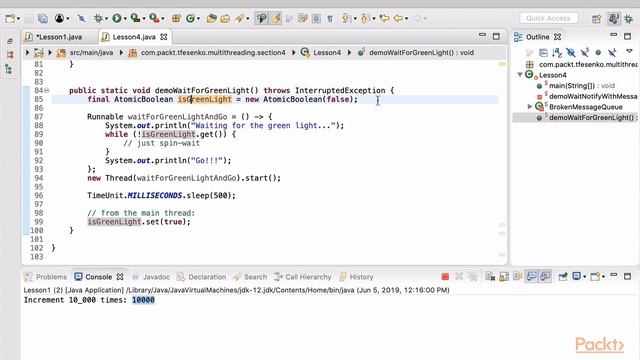Screen dimensions: 640x360
Task: Click the Last Edit Location icon
Action: 384,18
